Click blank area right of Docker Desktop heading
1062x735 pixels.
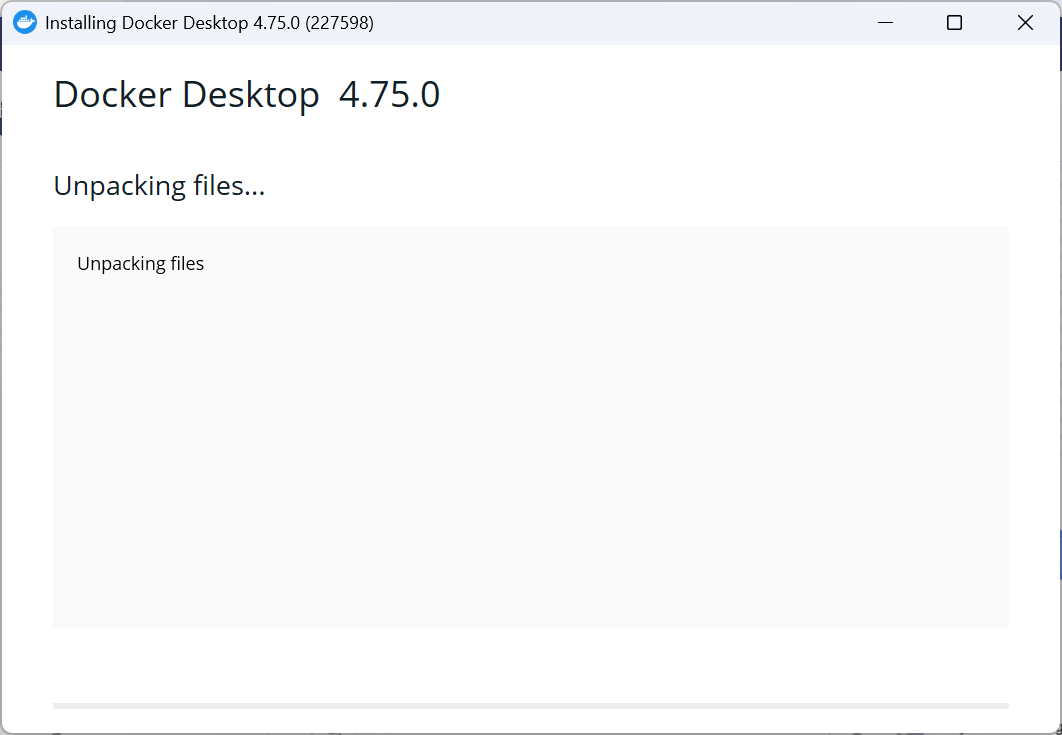point(725,94)
